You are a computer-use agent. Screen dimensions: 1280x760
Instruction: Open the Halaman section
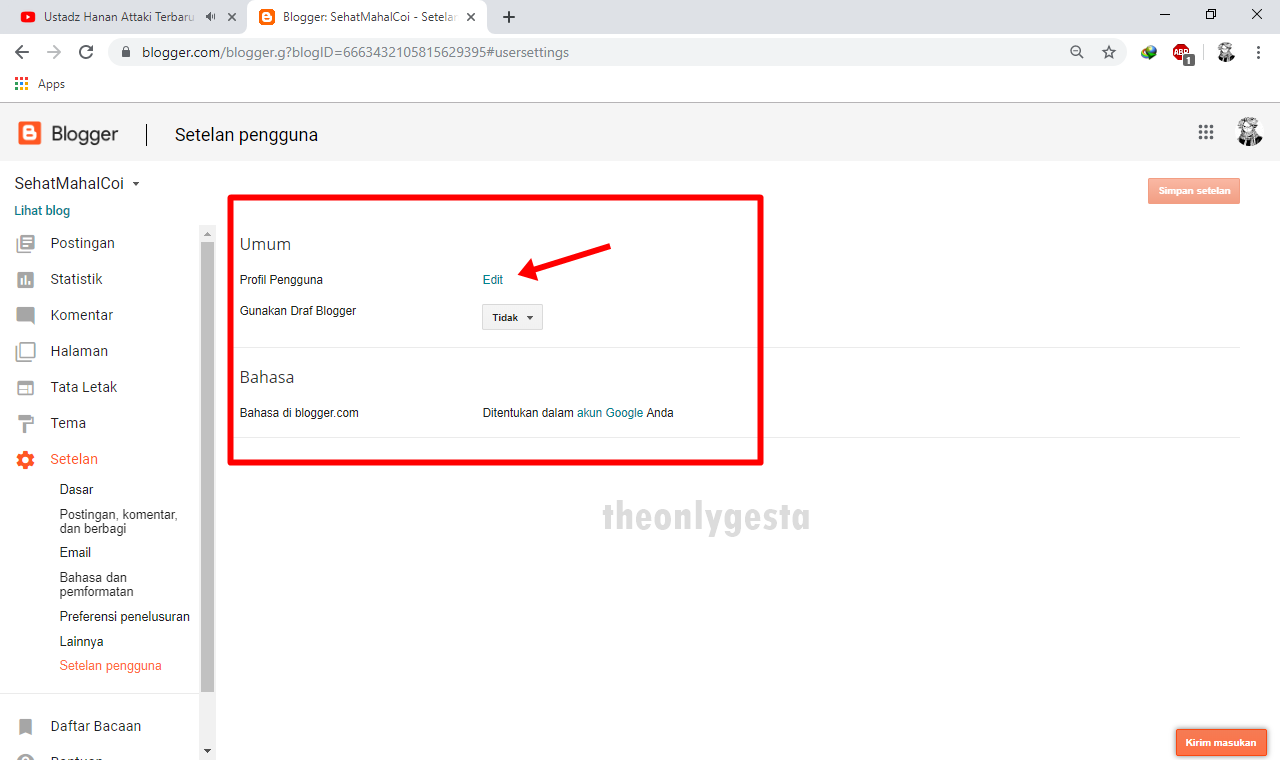click(79, 351)
